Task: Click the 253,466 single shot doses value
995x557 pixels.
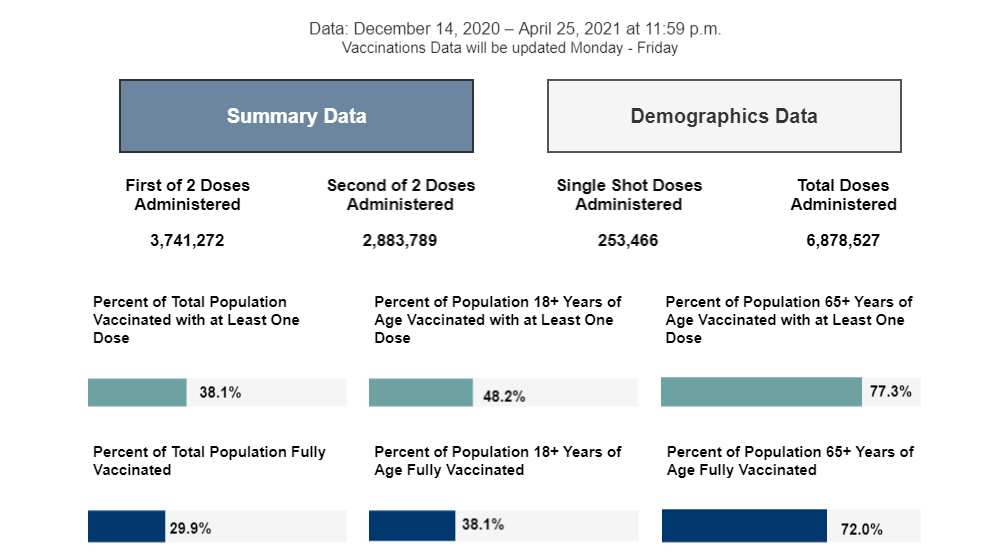Action: (629, 241)
